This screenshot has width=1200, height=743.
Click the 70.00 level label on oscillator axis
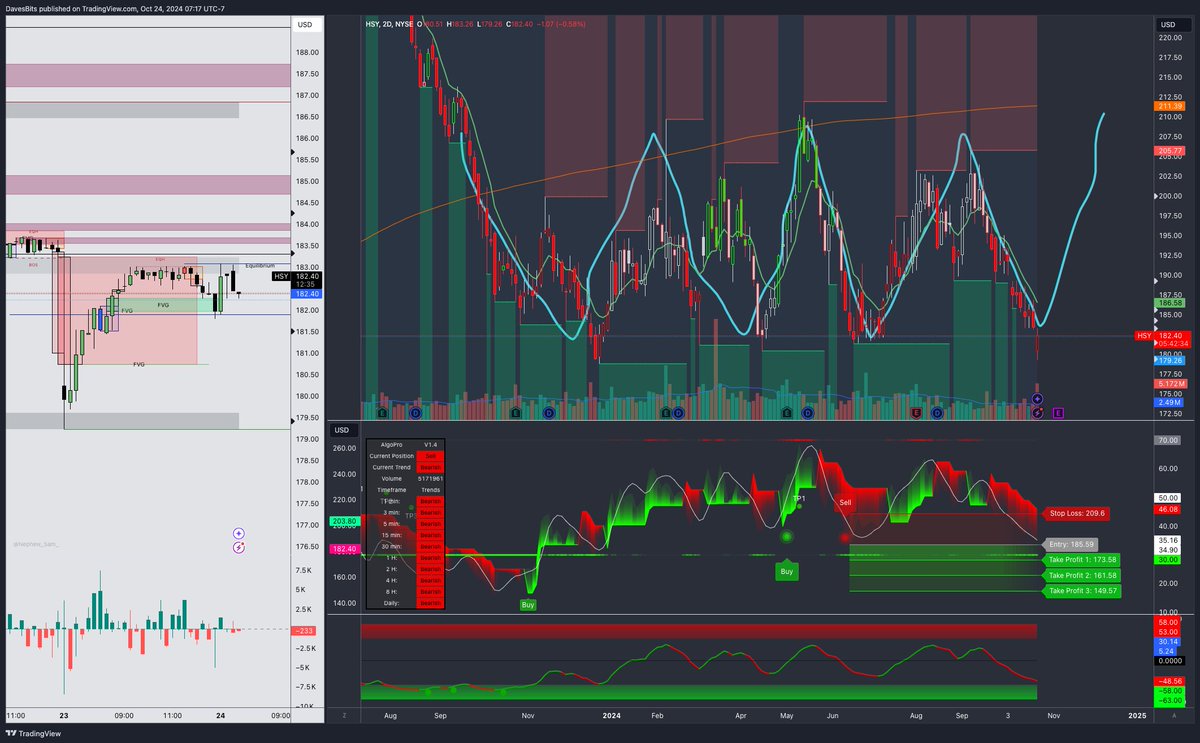tap(1167, 440)
